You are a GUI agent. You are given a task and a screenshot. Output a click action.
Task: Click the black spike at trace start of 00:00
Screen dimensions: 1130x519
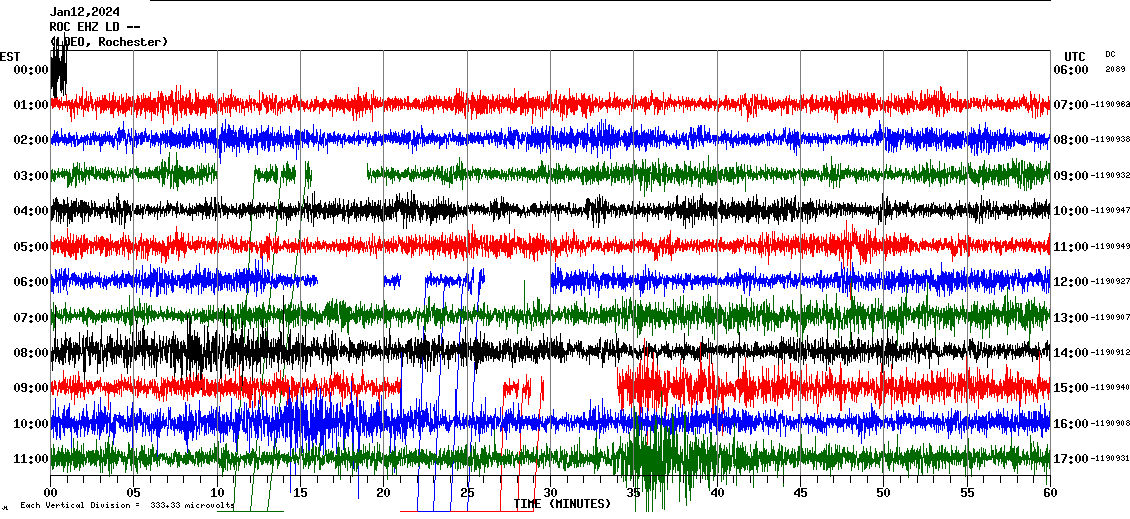click(x=58, y=72)
